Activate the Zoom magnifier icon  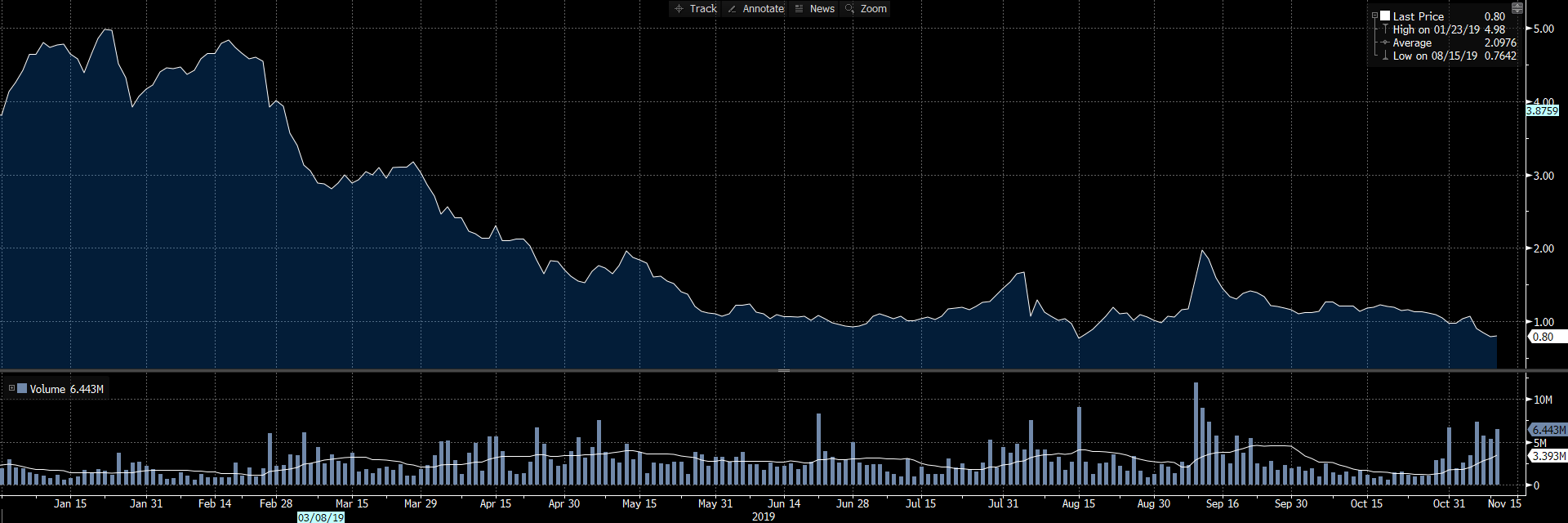850,9
